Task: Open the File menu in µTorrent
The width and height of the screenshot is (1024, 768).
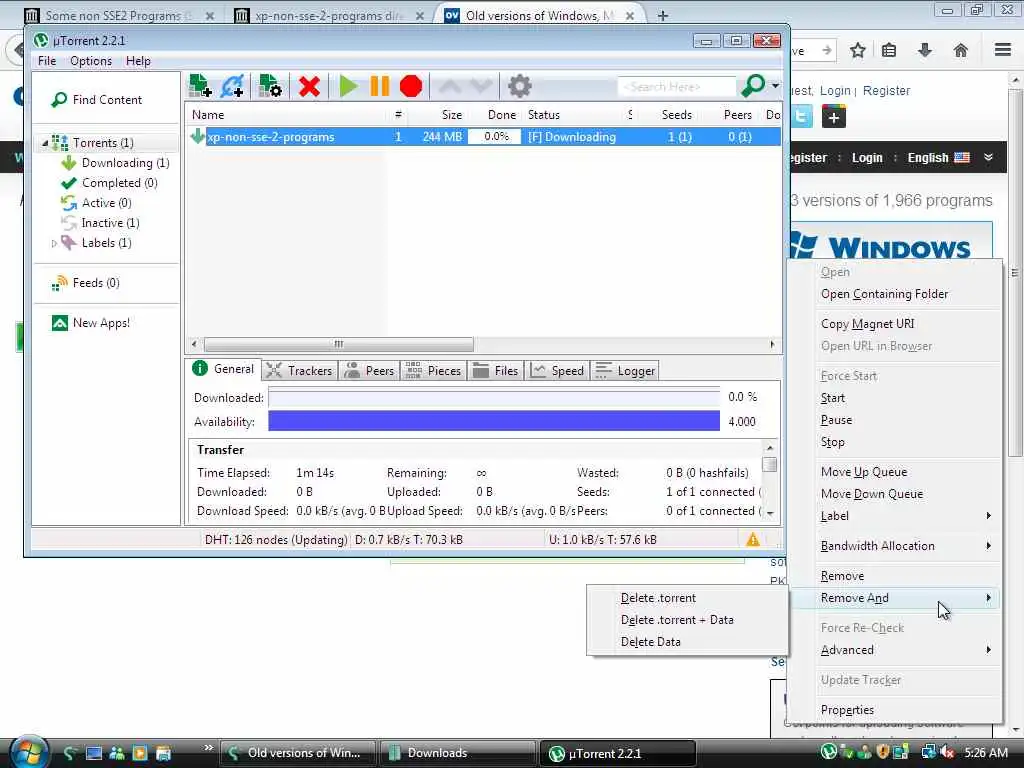Action: coord(47,61)
